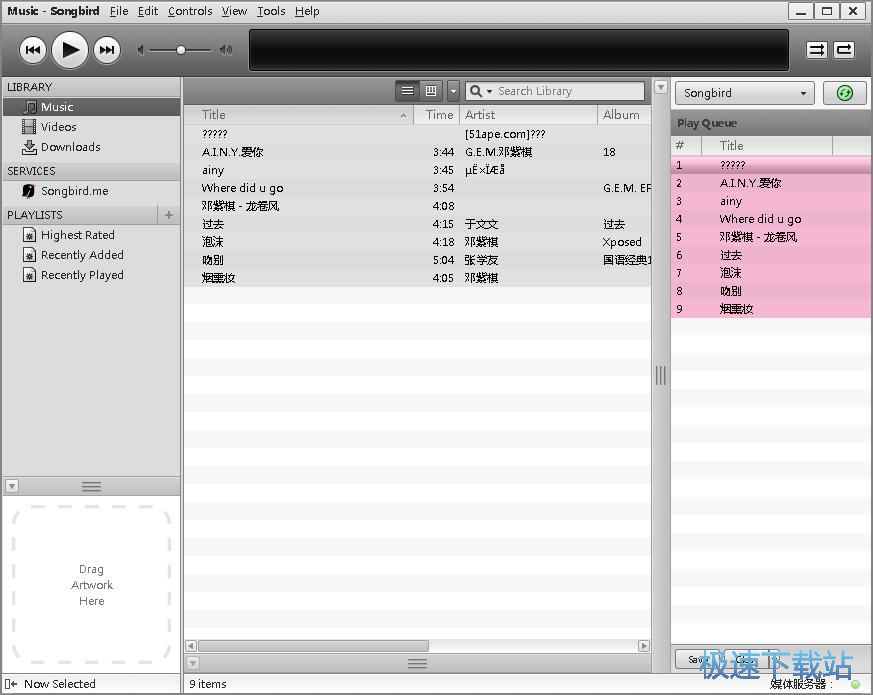Open the Tools menu
Screen dimensions: 873x695
[271, 11]
